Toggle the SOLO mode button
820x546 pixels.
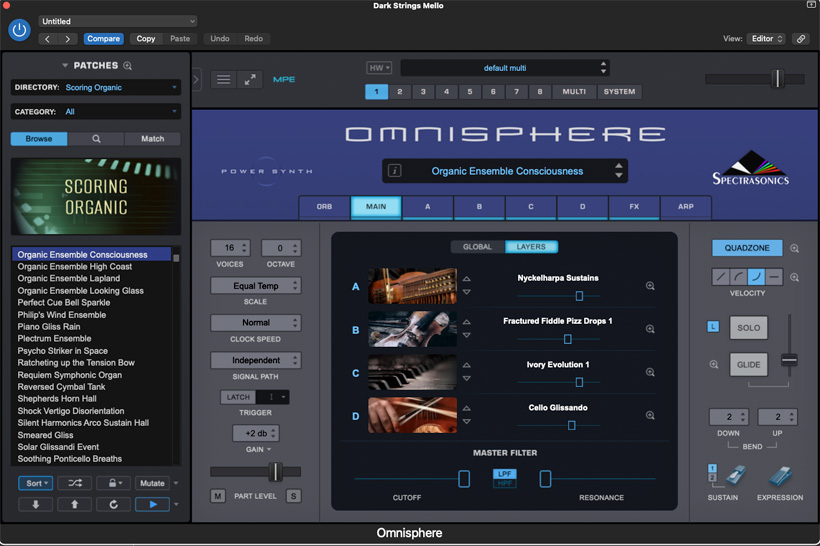click(x=748, y=328)
